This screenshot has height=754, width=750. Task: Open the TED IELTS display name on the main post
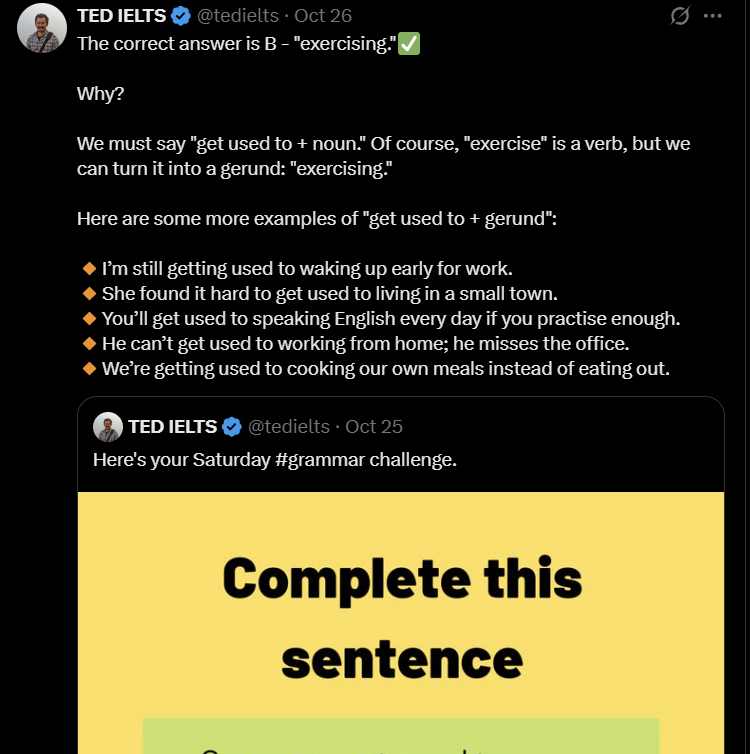[x=121, y=16]
